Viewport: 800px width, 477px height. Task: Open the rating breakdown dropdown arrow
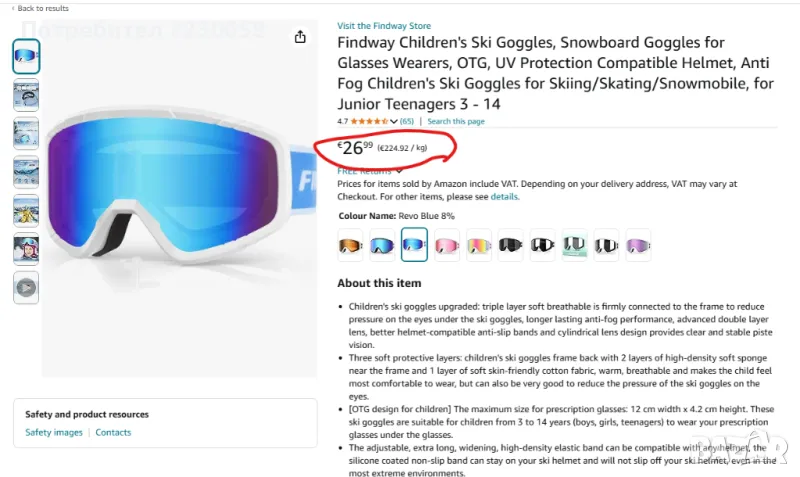394,122
